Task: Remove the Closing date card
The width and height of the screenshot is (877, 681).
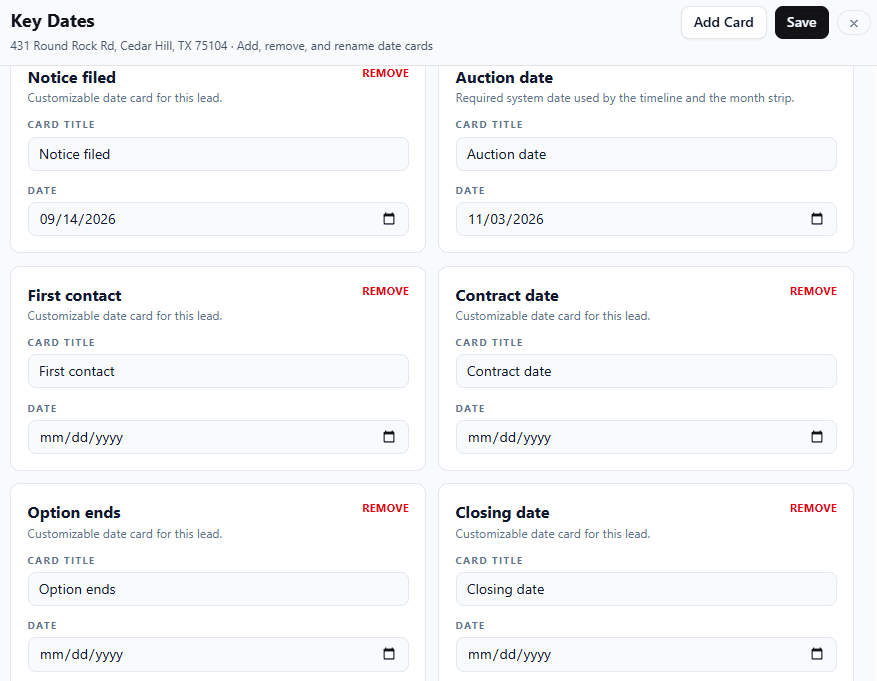Action: [x=813, y=508]
